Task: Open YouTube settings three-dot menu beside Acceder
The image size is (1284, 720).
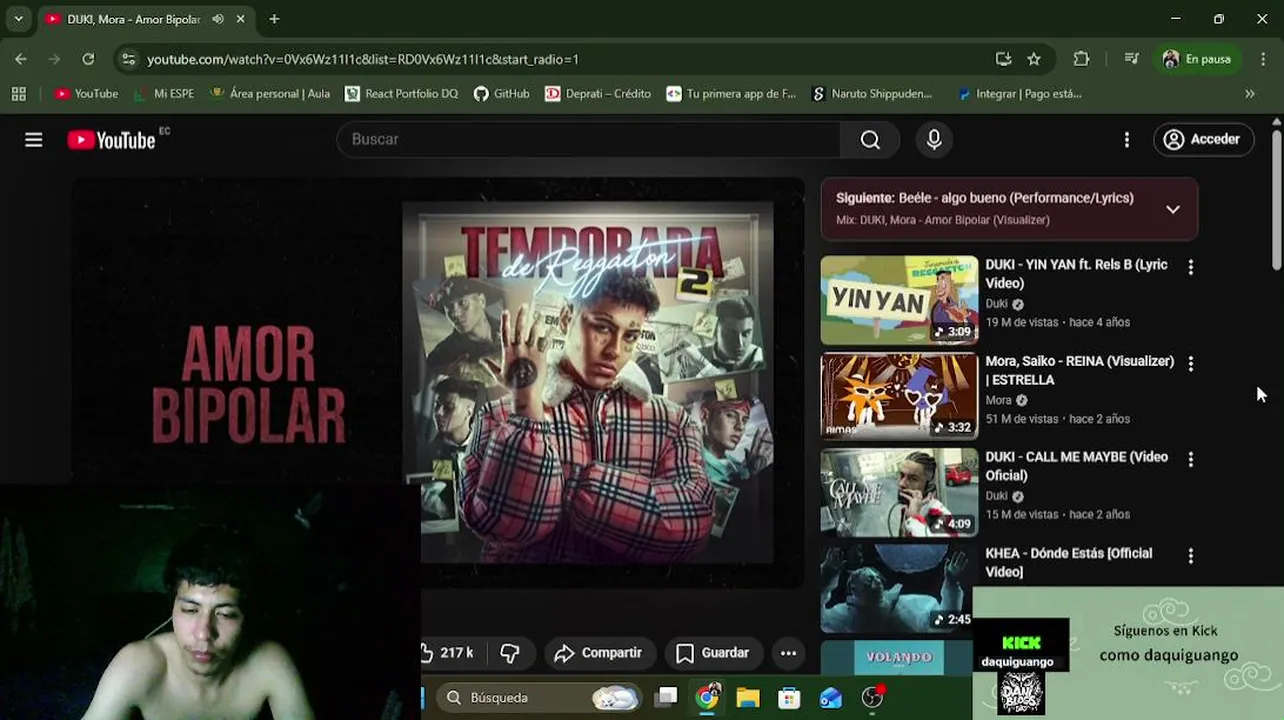Action: (1127, 140)
